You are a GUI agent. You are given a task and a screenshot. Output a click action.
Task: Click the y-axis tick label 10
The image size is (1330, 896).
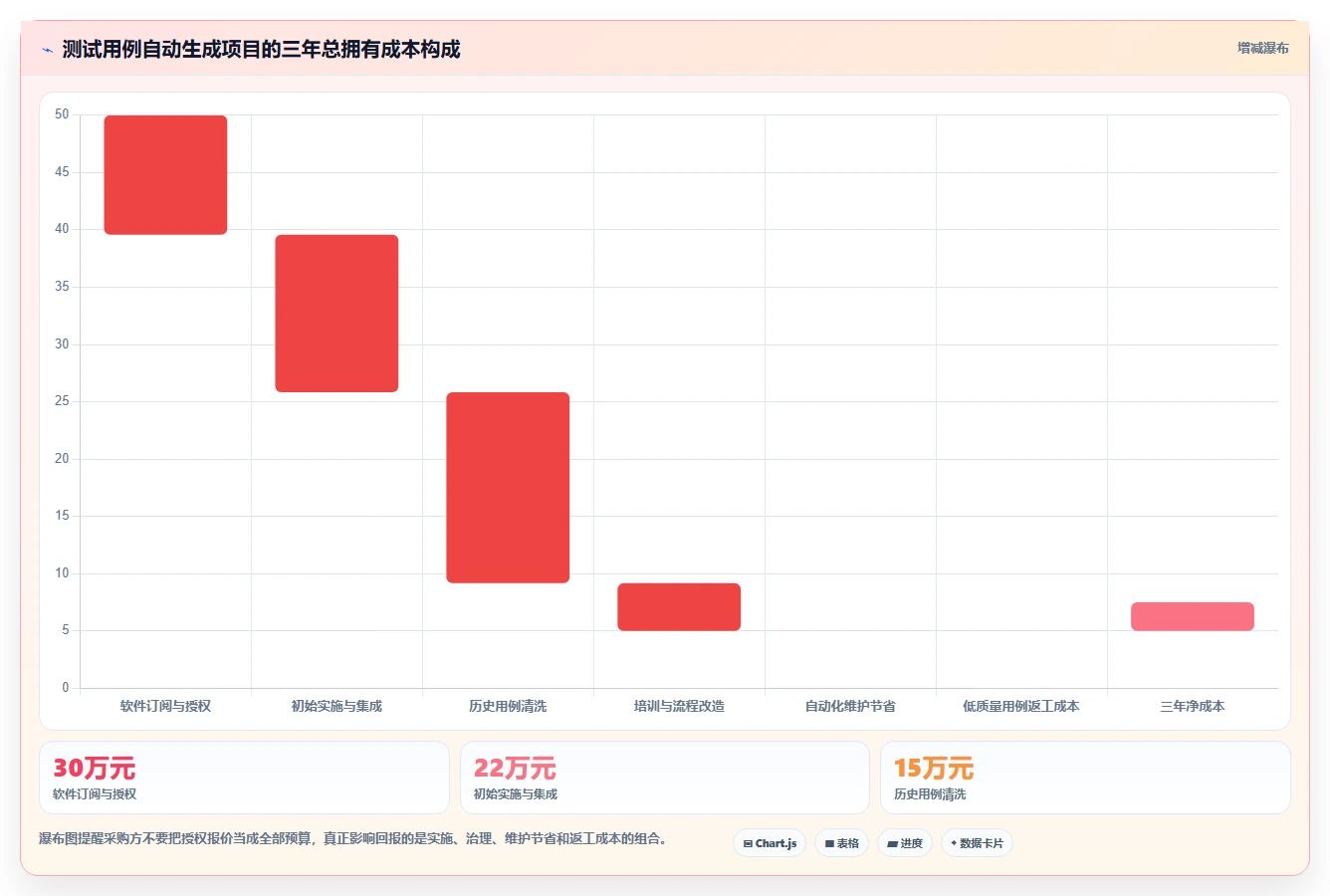63,573
